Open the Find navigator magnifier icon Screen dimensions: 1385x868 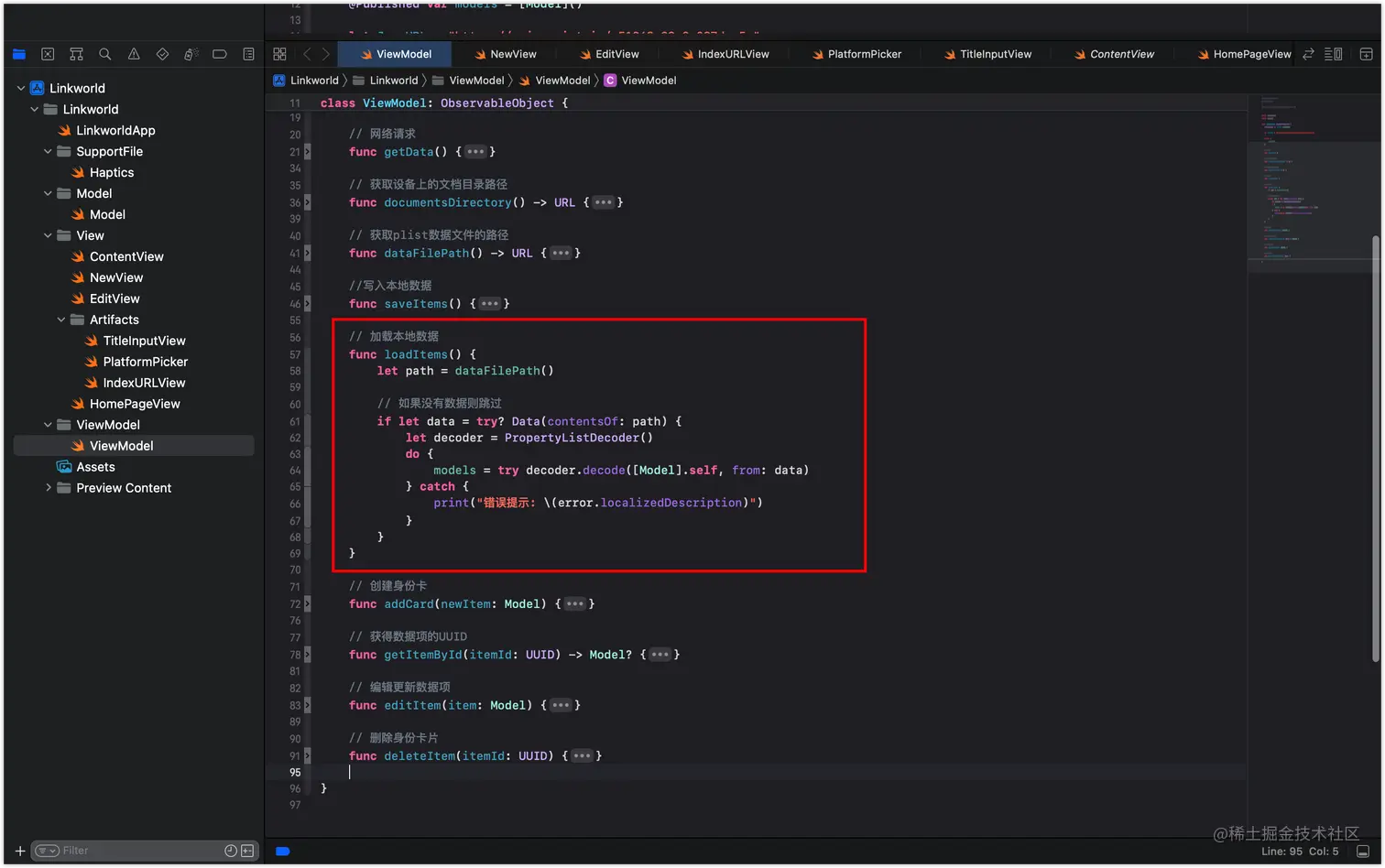[105, 54]
